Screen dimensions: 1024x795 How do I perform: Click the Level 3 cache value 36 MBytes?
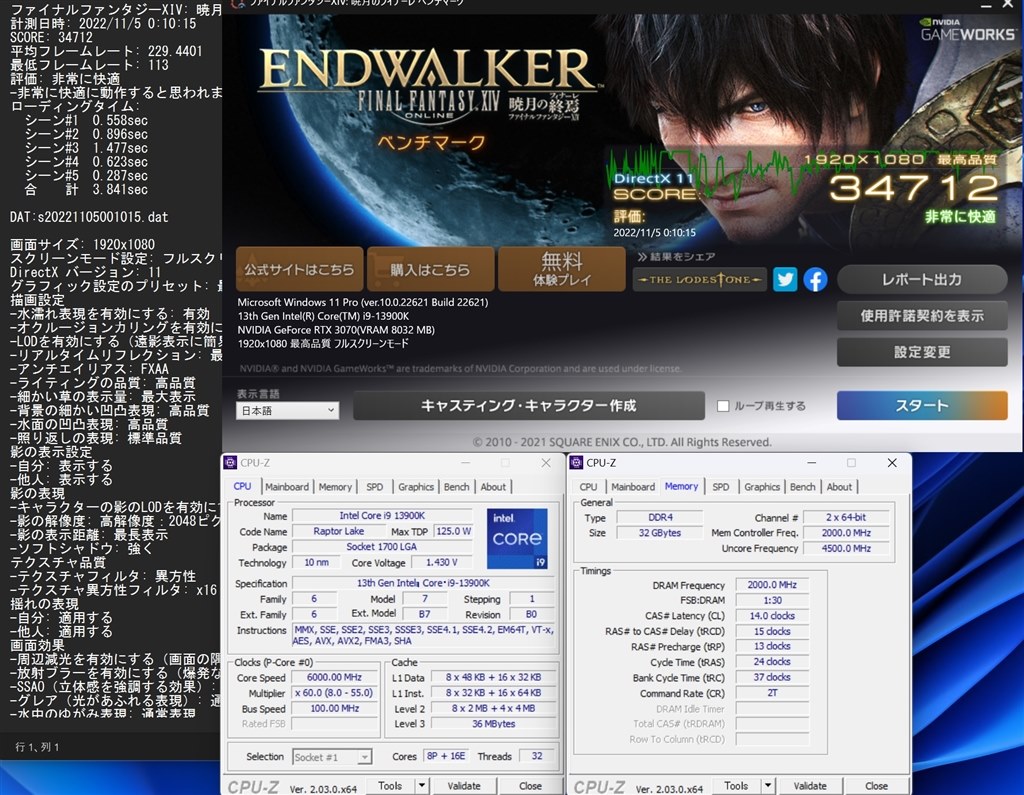[494, 724]
